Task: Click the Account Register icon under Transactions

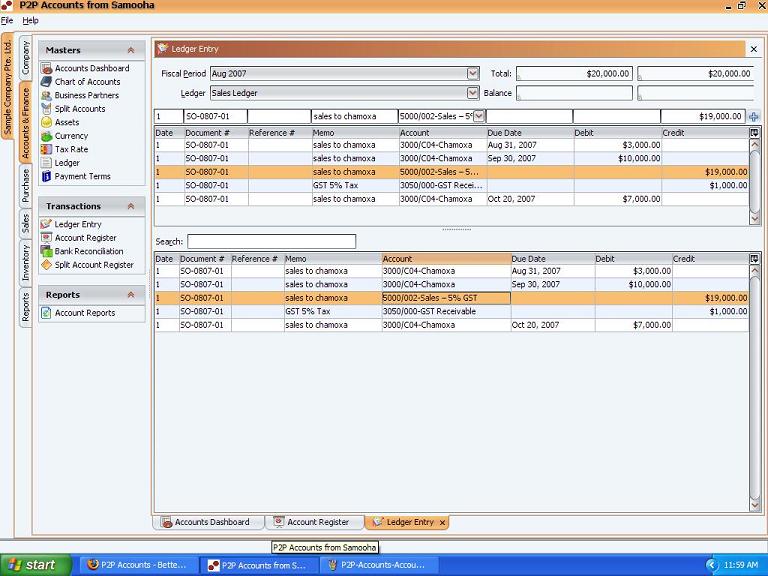Action: [47, 238]
